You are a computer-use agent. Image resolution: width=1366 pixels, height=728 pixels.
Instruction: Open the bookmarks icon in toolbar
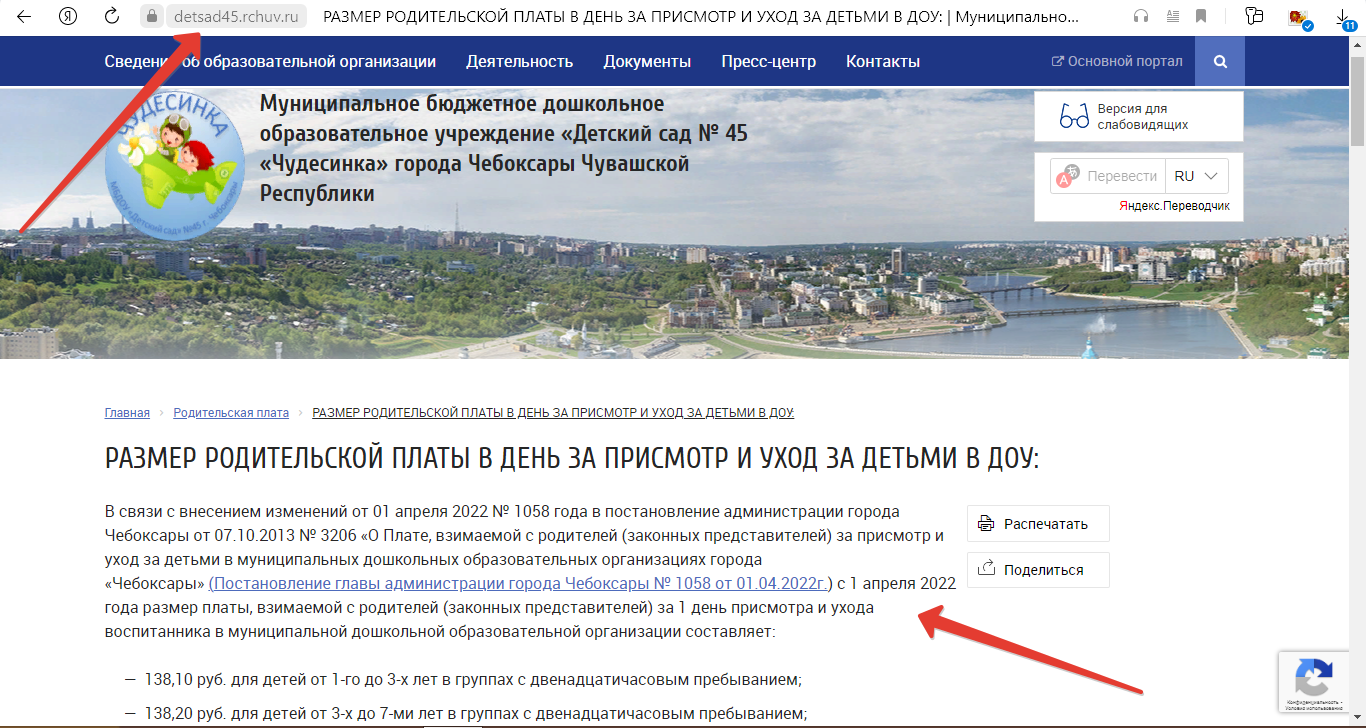click(x=1201, y=15)
